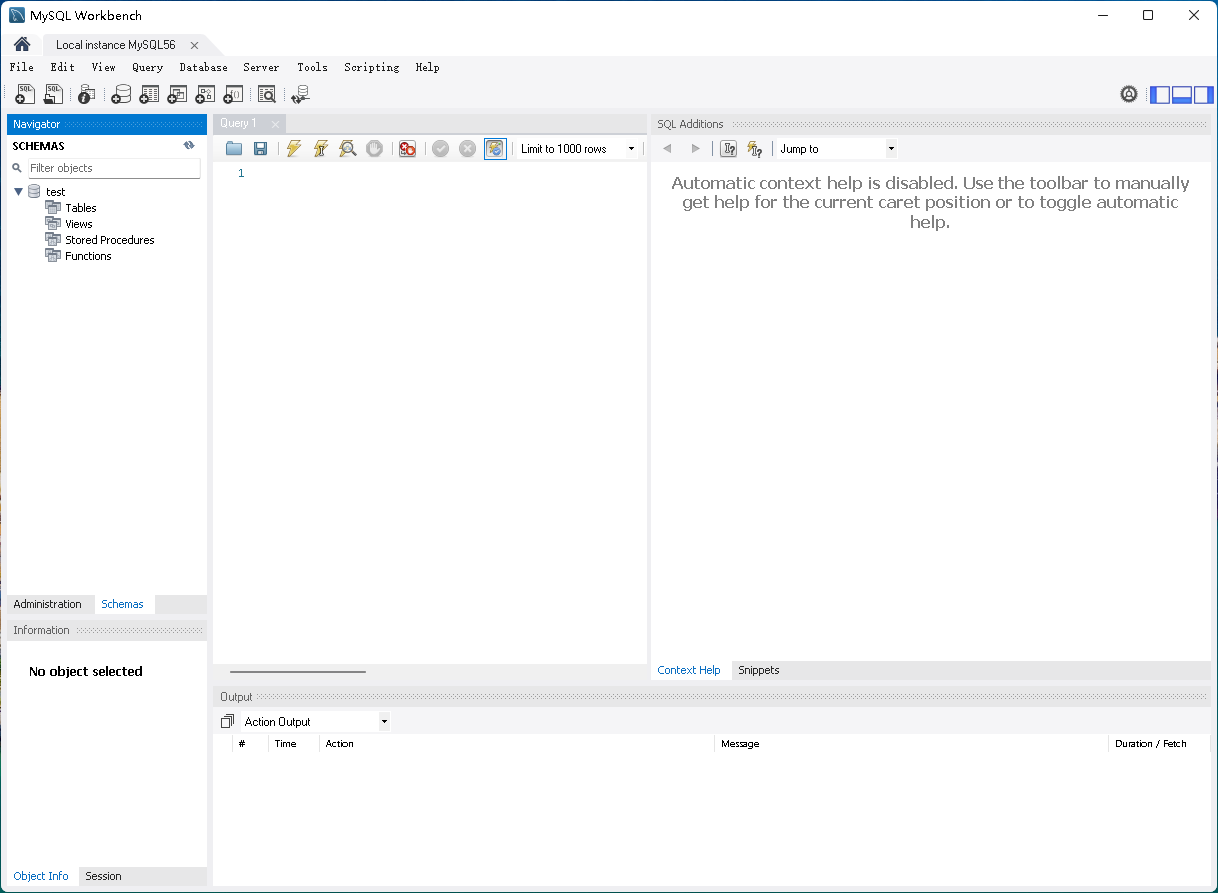The height and width of the screenshot is (893, 1218).
Task: Open the Database menu
Action: point(203,67)
